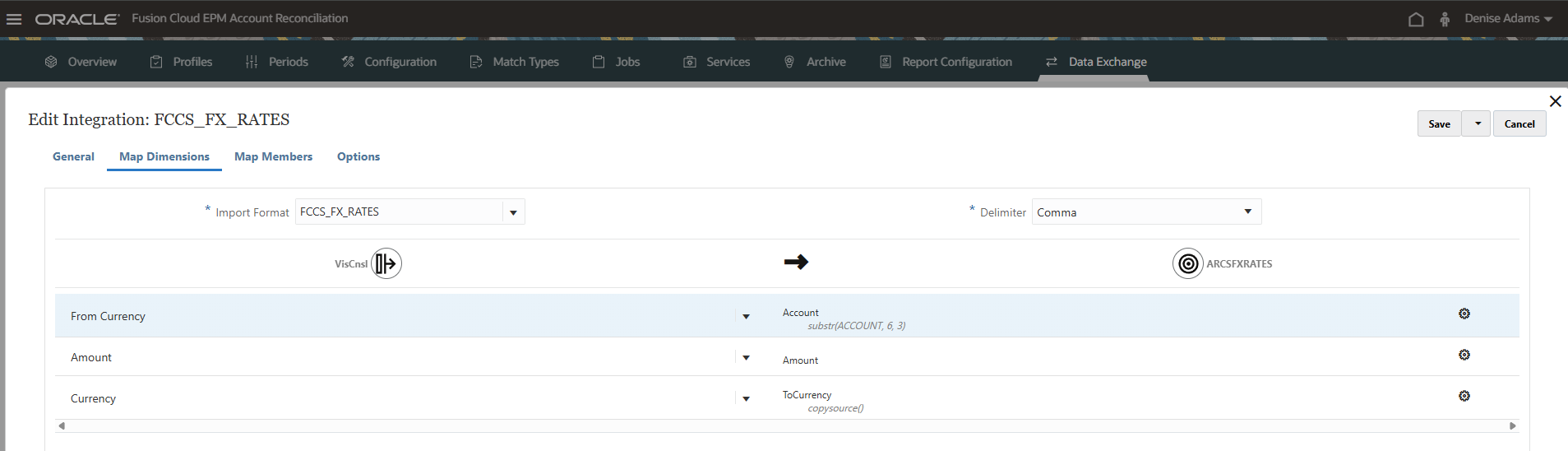Viewport: 1568px width, 451px height.
Task: Open the Configuration section
Action: coord(389,62)
